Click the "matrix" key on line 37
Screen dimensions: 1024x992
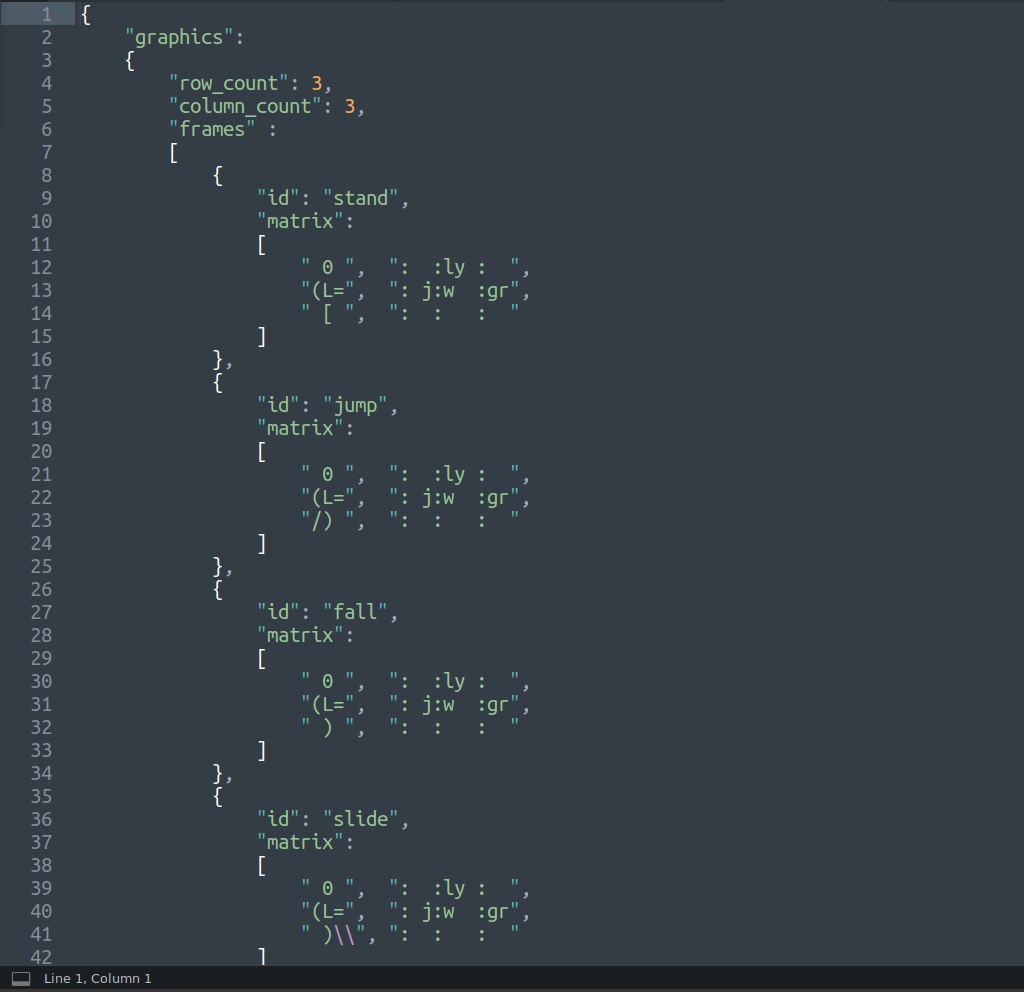tap(300, 842)
